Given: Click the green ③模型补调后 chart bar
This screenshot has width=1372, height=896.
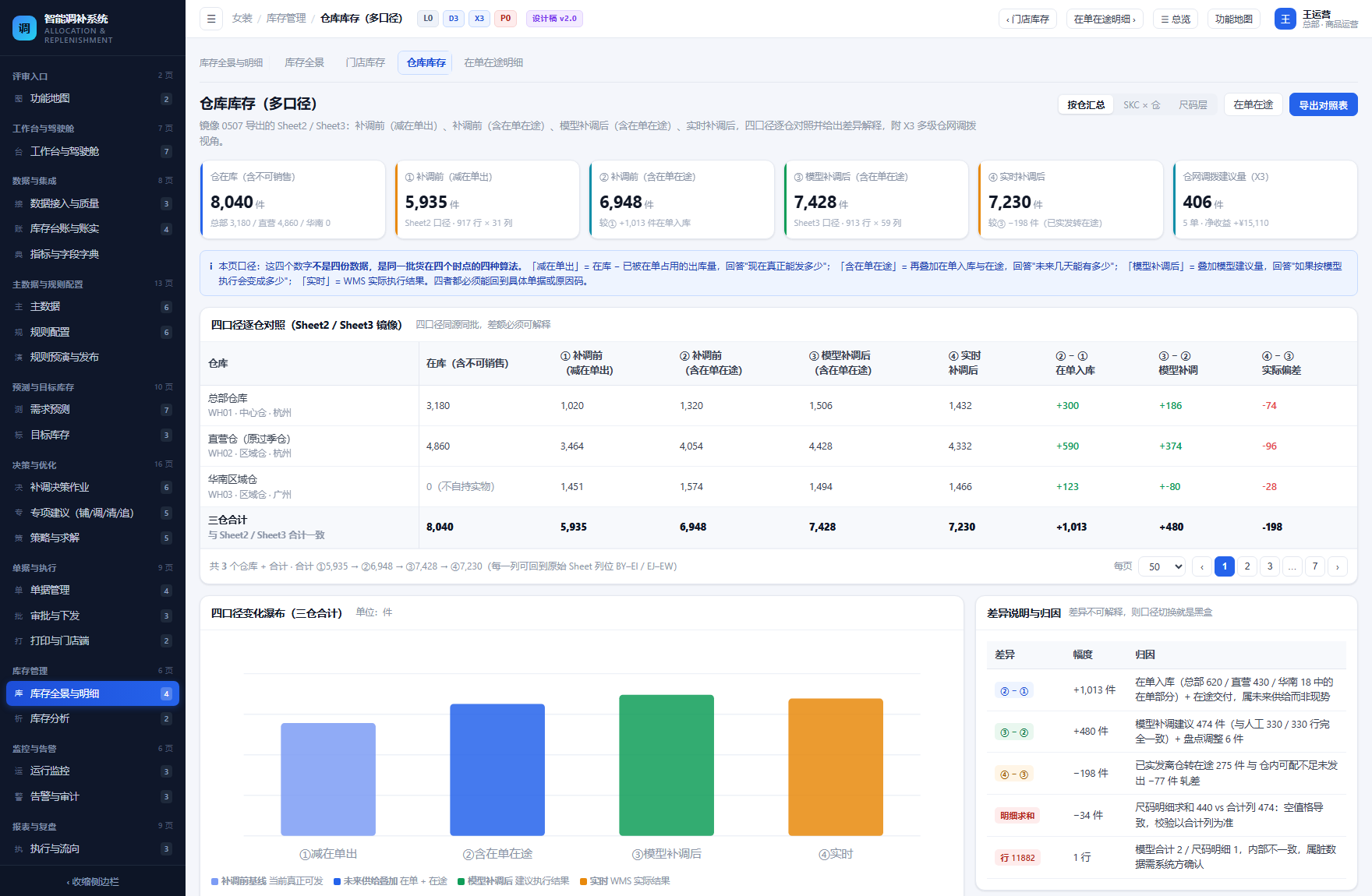Looking at the screenshot, I should (x=667, y=765).
